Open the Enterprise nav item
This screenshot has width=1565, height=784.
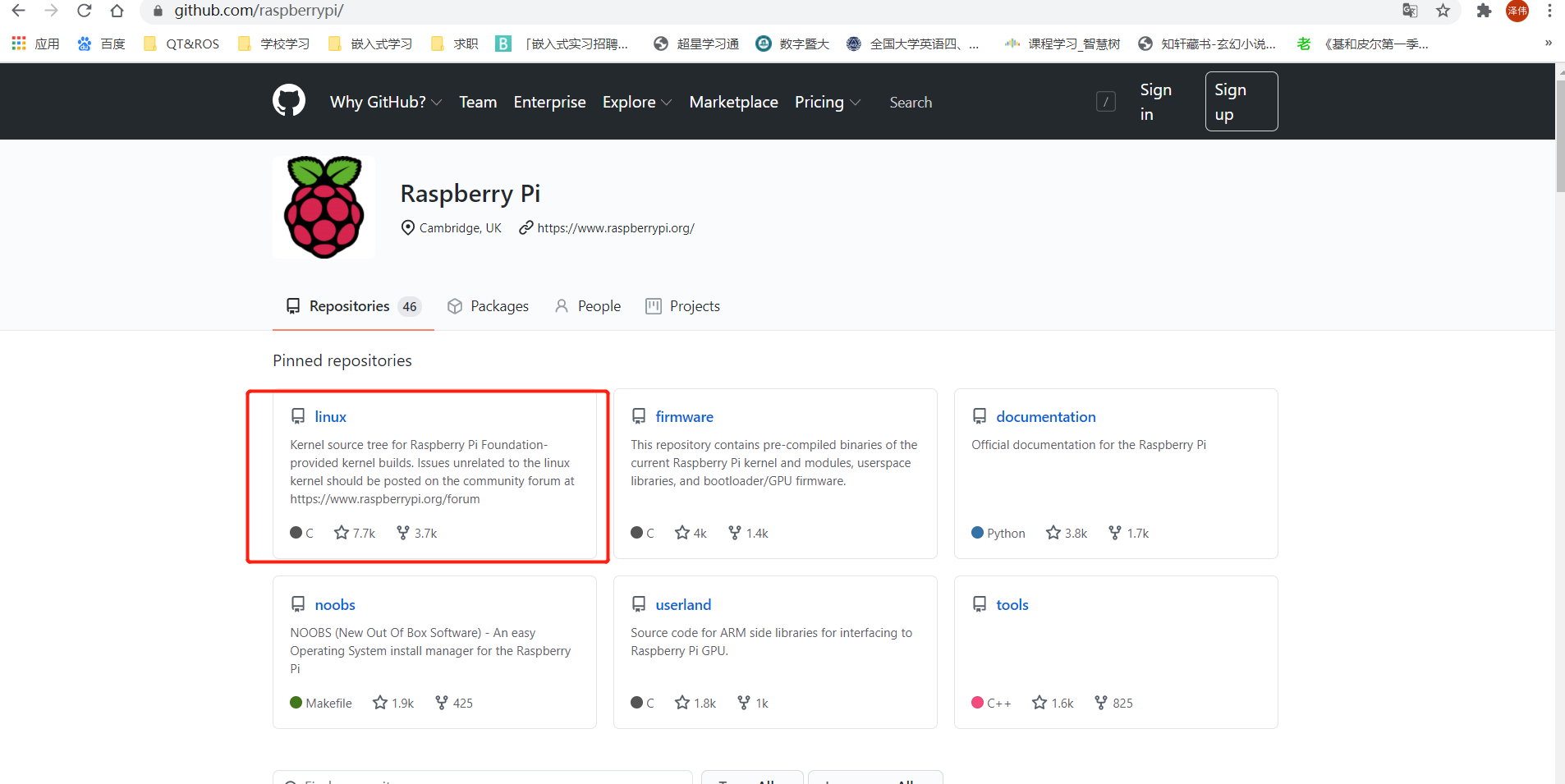tap(549, 102)
